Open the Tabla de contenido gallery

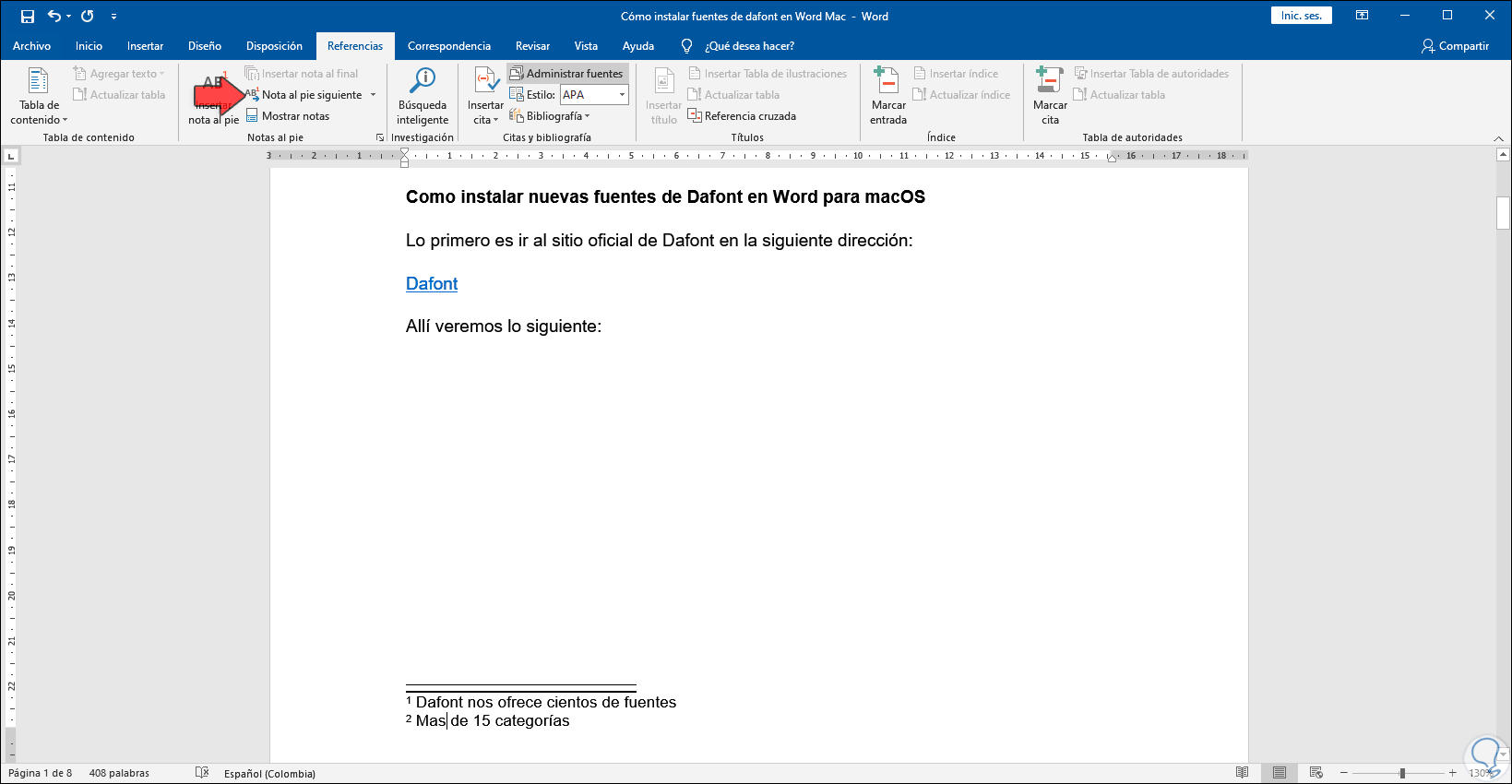pos(39,96)
